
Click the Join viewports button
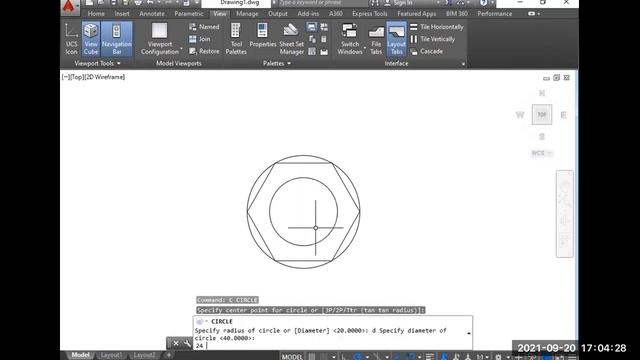[x=200, y=39]
